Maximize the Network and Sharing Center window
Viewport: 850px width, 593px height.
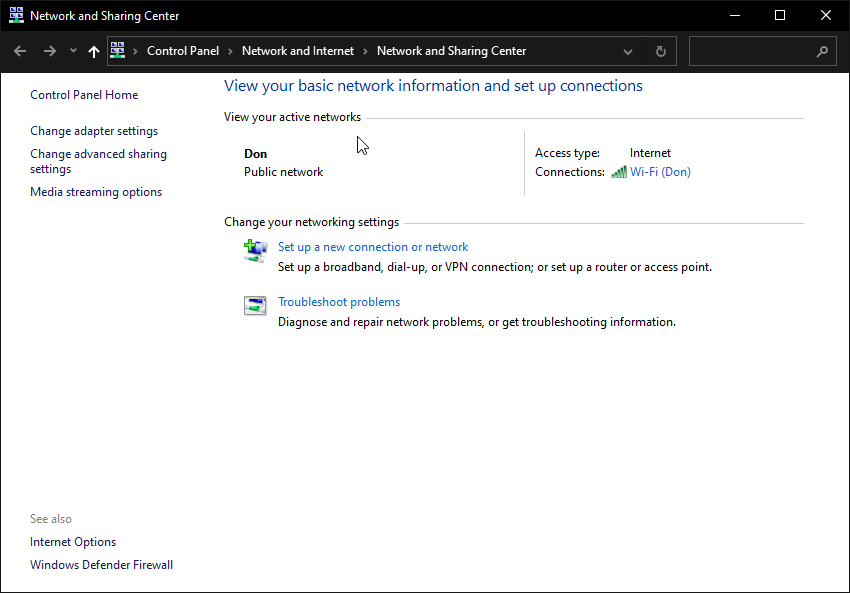780,15
